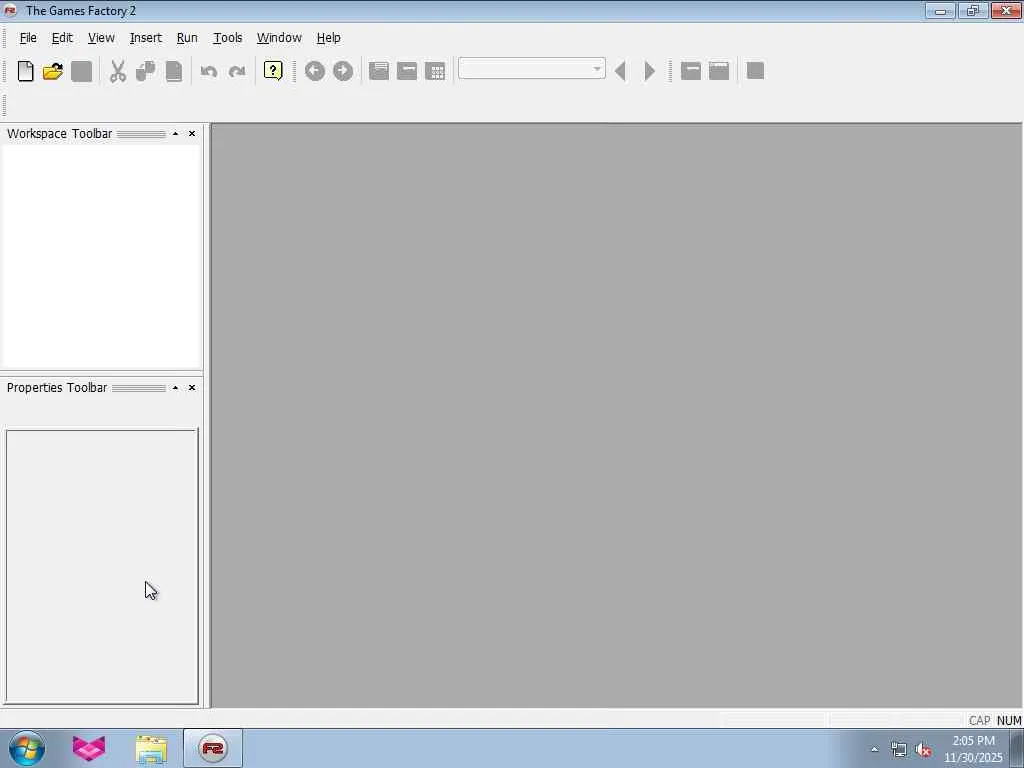Open the Help menu
The height and width of the screenshot is (768, 1024).
[328, 38]
